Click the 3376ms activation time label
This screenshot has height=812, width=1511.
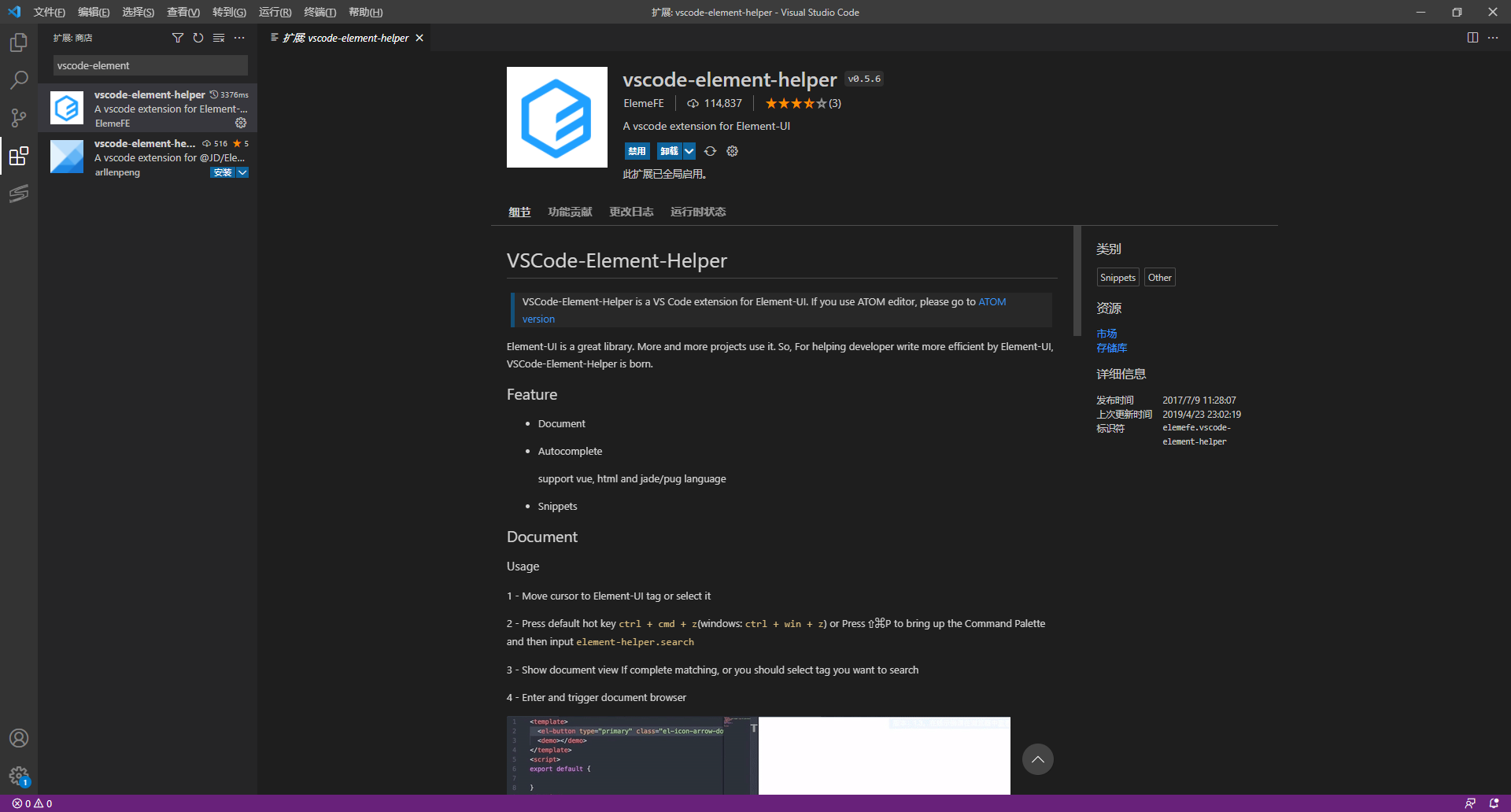[x=229, y=94]
